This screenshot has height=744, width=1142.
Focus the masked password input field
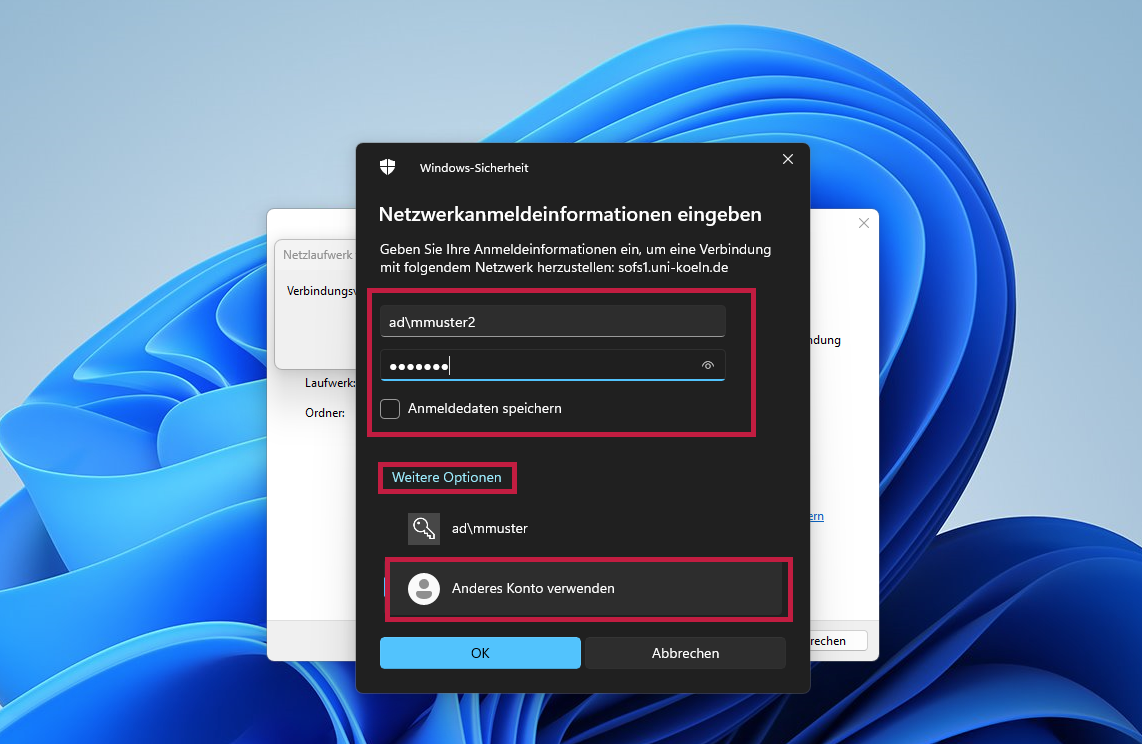tap(552, 365)
